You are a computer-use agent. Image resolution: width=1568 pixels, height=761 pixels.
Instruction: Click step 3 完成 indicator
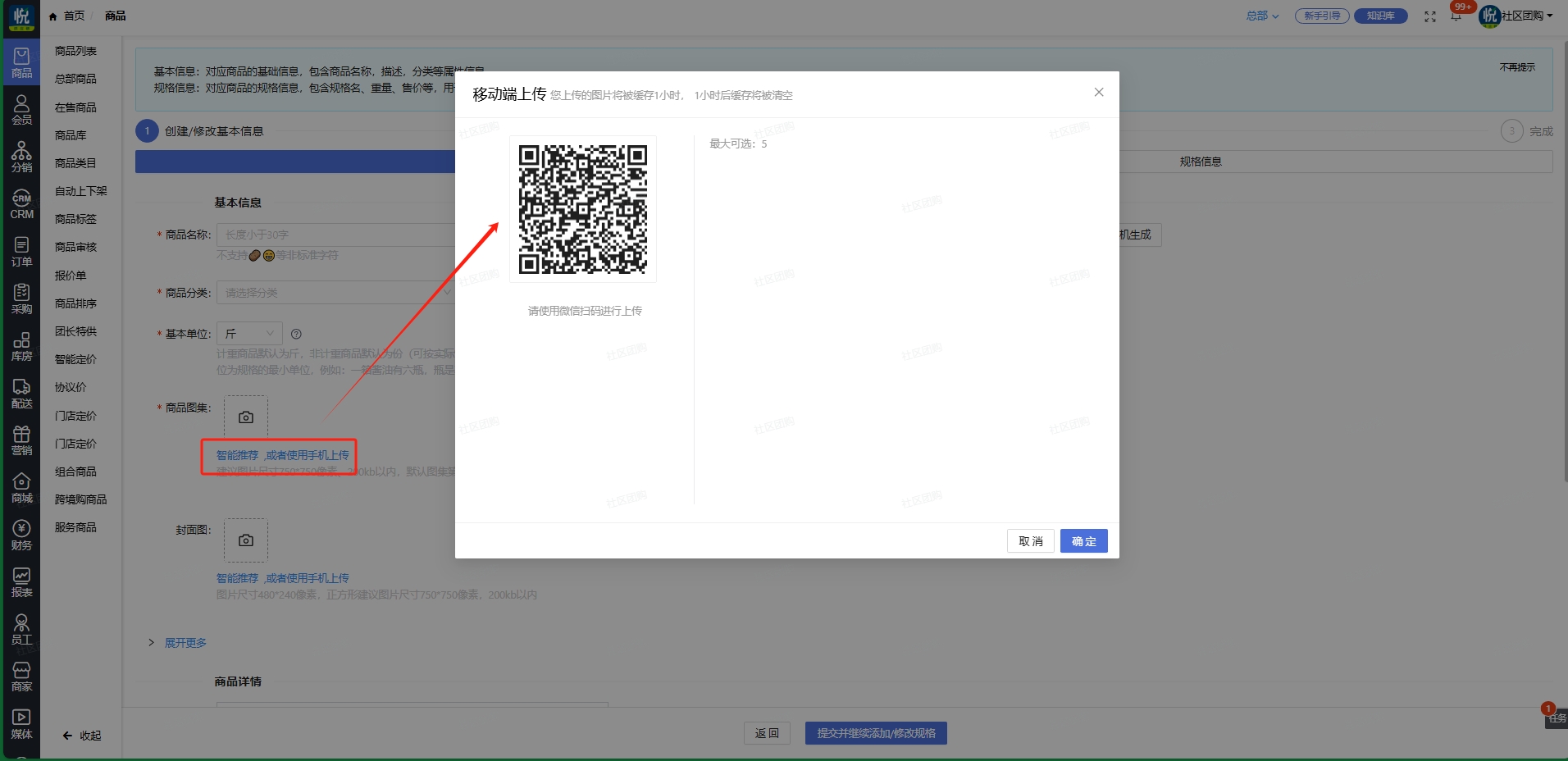tap(1527, 131)
